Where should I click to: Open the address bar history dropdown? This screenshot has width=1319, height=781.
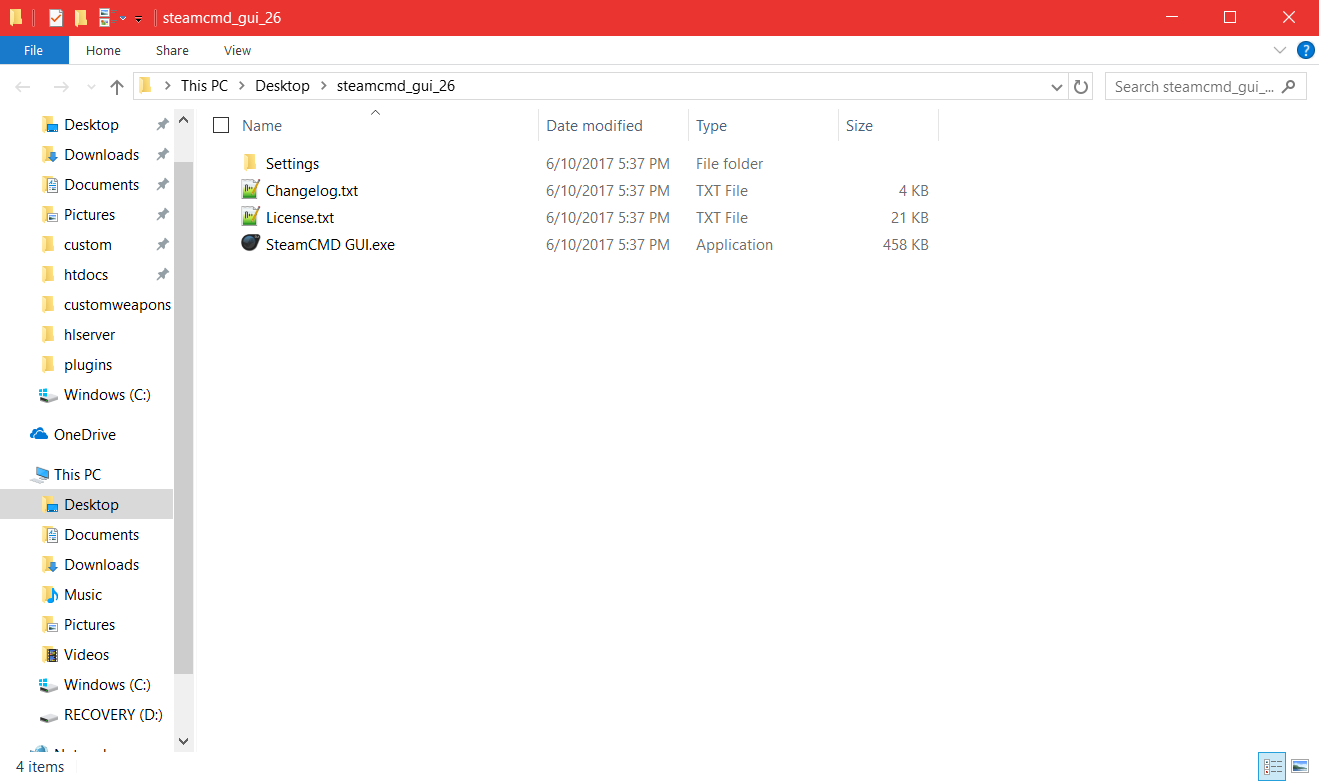click(x=1057, y=87)
